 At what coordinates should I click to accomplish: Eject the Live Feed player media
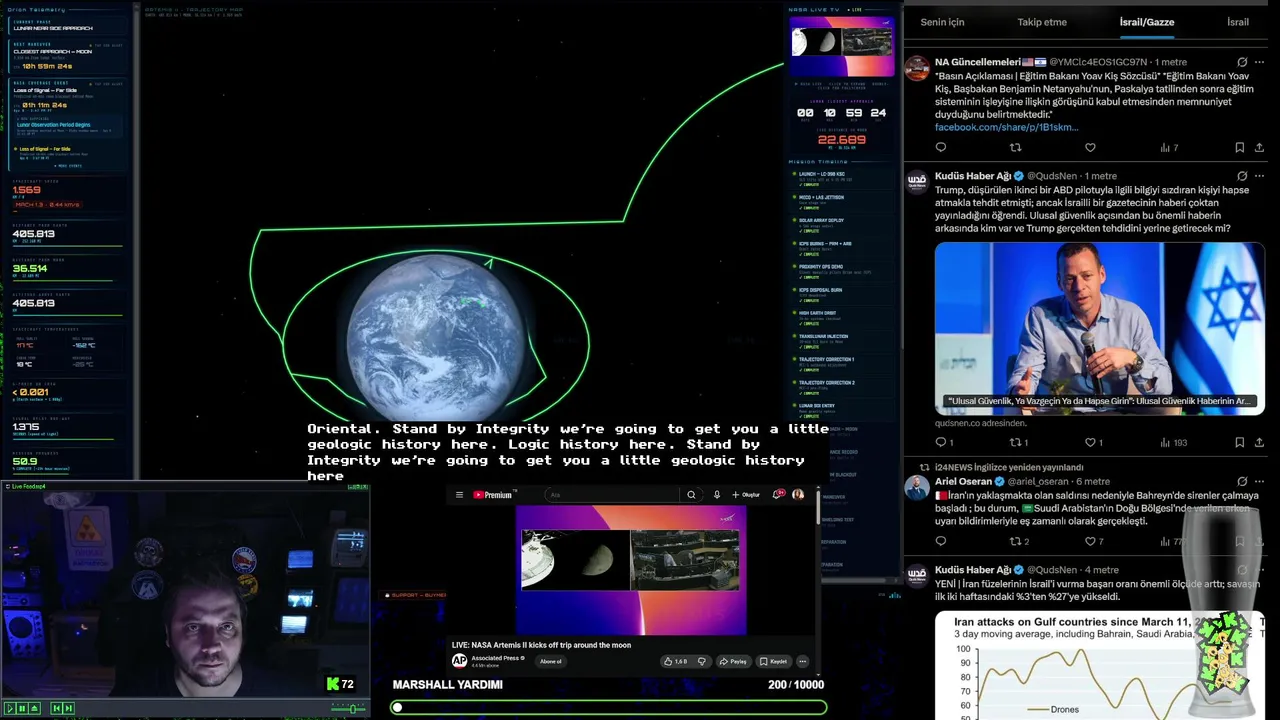coord(34,708)
